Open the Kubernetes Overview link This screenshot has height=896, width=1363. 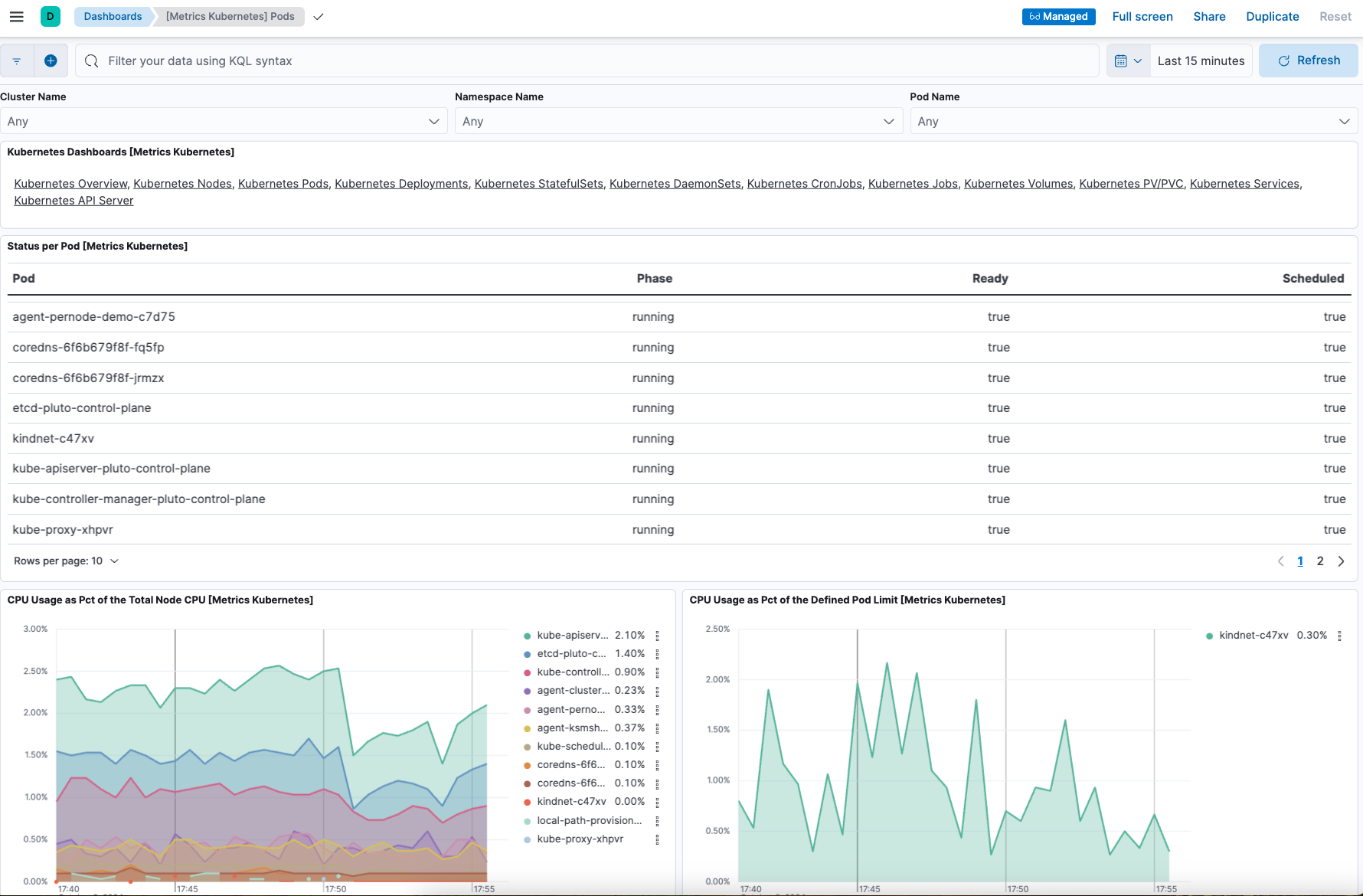tap(70, 184)
